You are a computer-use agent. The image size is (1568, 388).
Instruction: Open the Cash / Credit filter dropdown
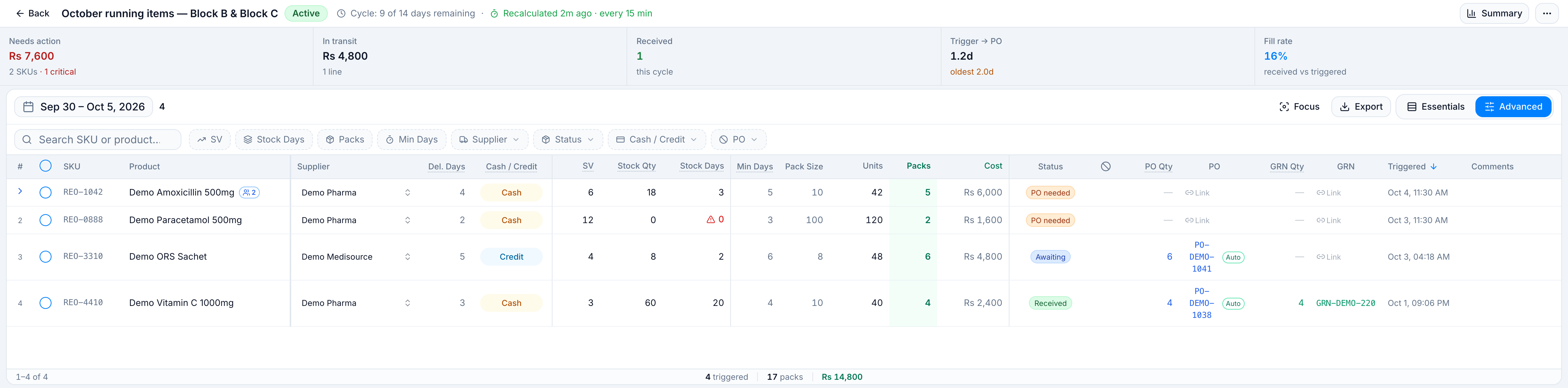tap(657, 139)
